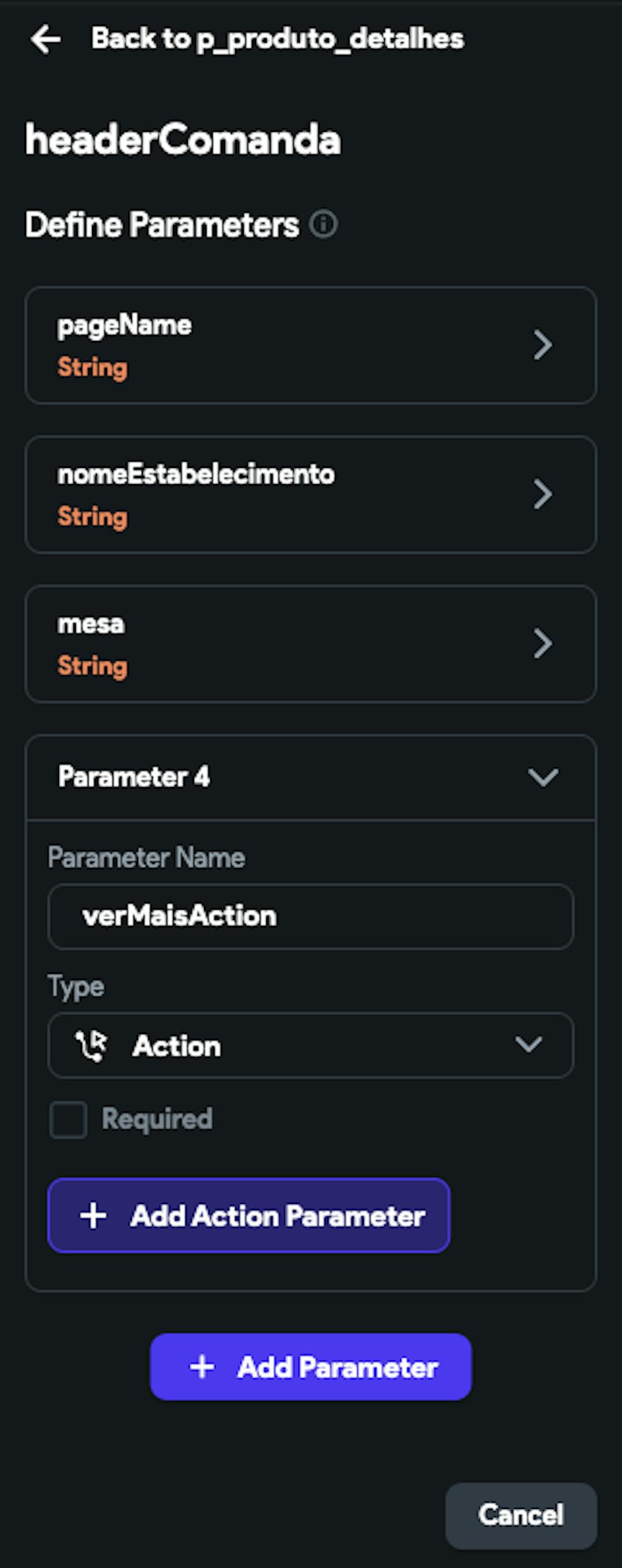
Task: Click the info icon beside Define Parameters
Action: (x=323, y=224)
